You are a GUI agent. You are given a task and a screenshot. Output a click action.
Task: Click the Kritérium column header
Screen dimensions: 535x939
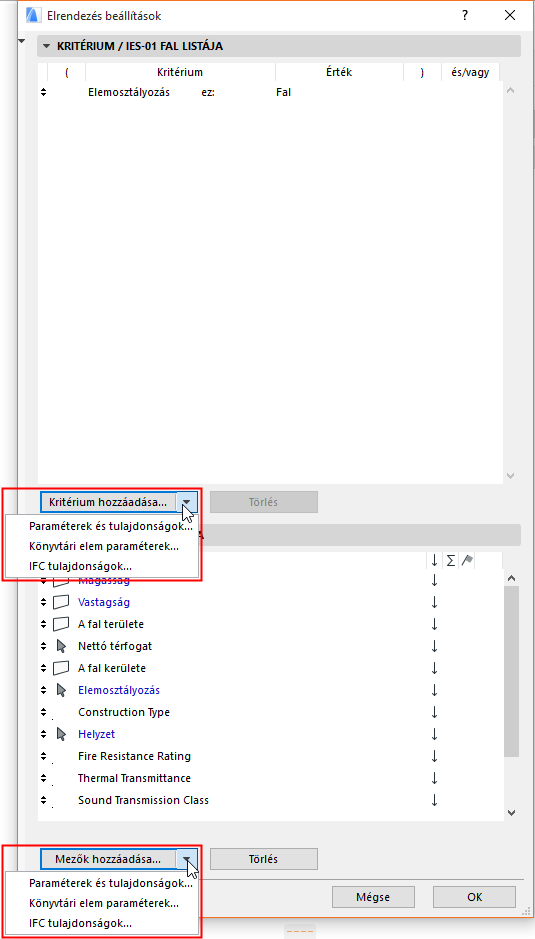[x=180, y=72]
